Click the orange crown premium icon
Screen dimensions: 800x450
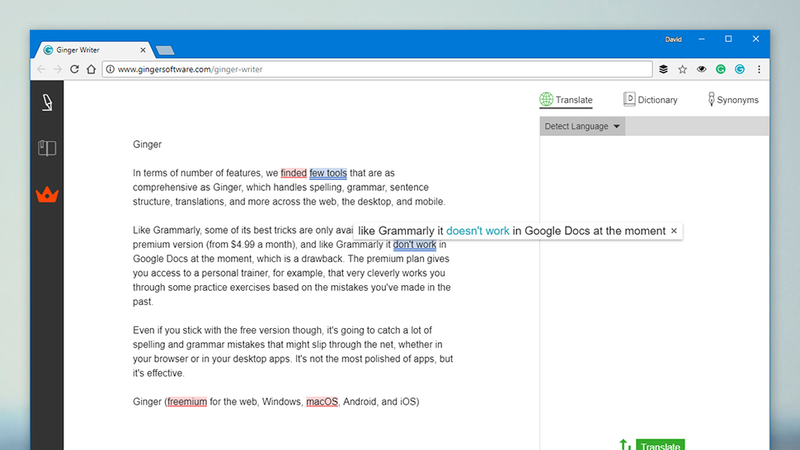pyautogui.click(x=47, y=194)
